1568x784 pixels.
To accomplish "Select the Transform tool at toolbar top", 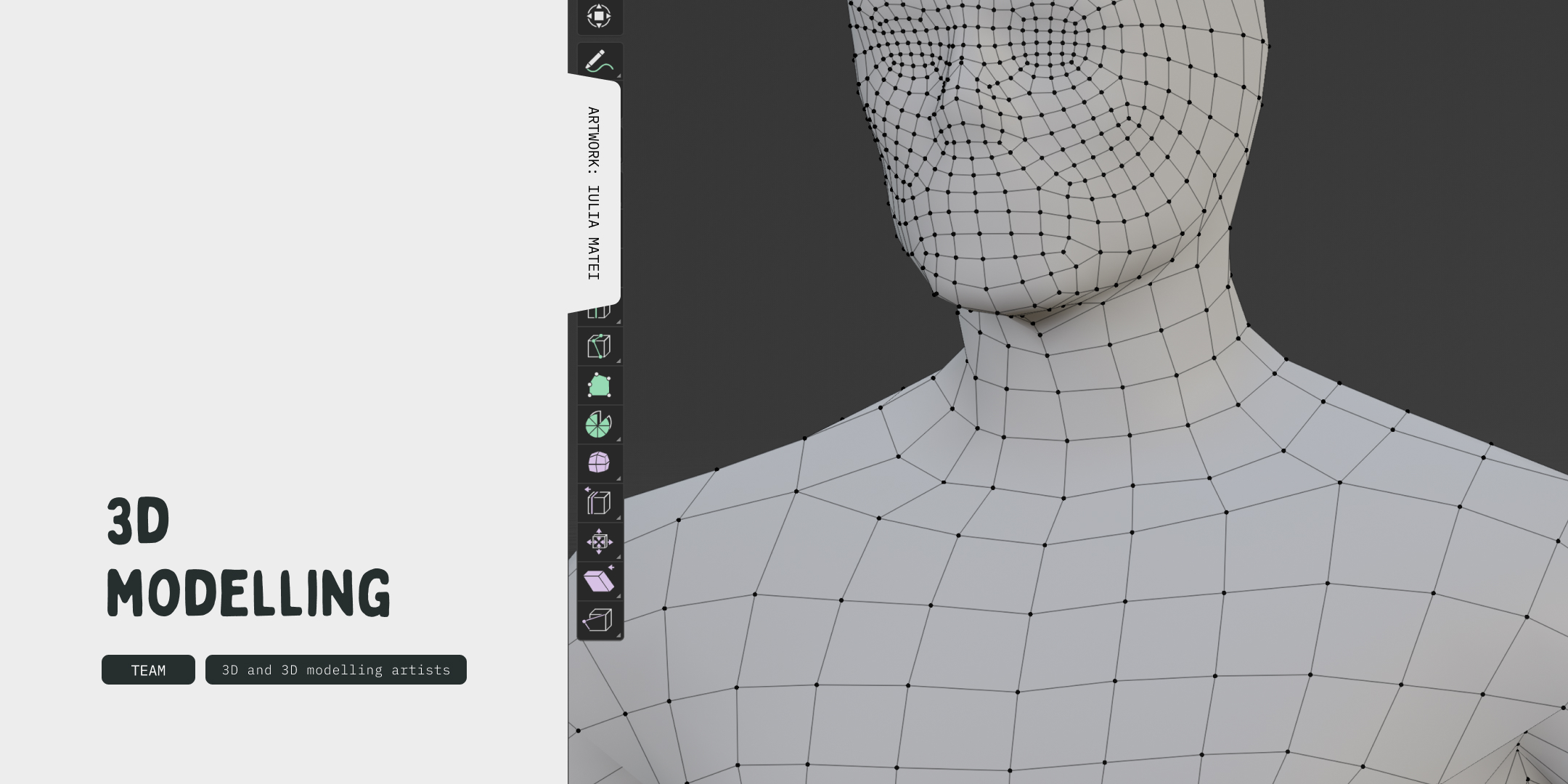I will tap(599, 16).
